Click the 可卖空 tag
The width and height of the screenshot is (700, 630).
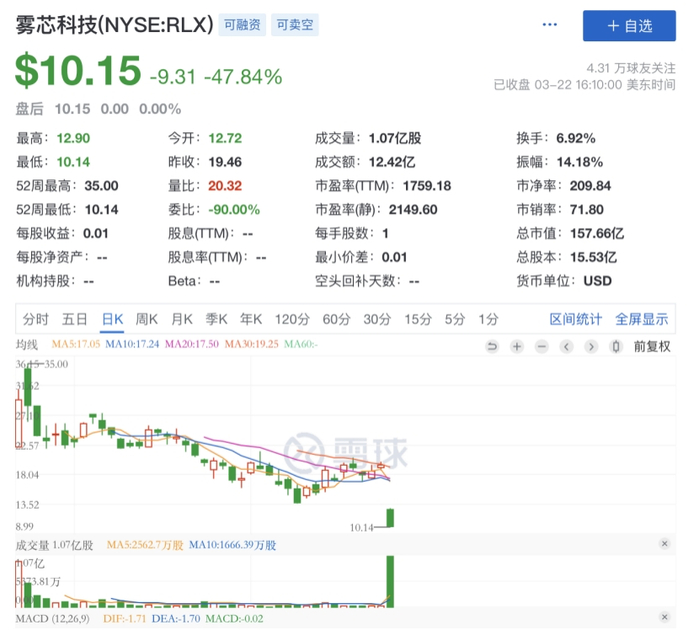(295, 26)
